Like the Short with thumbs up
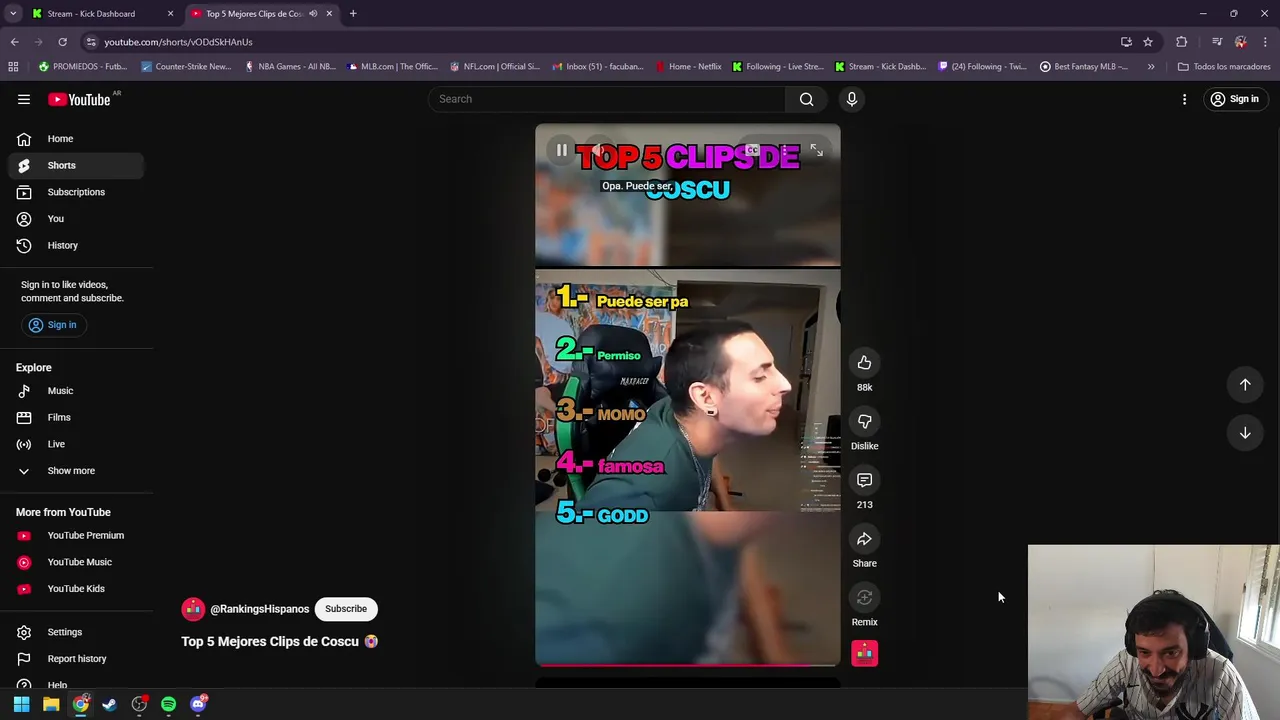This screenshot has width=1280, height=720. tap(864, 363)
